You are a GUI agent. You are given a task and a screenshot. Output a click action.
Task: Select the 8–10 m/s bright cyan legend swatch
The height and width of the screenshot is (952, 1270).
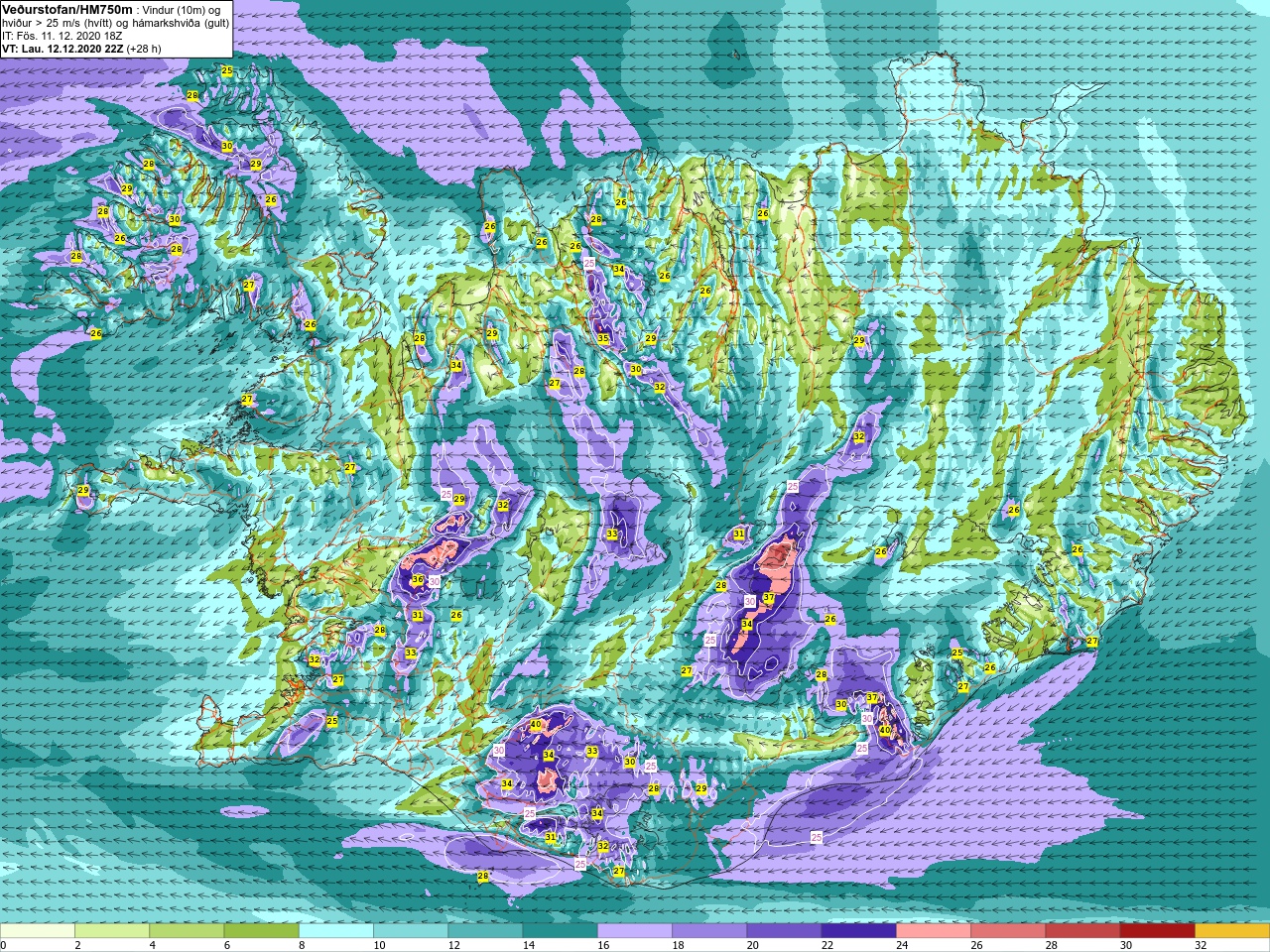click(x=336, y=931)
